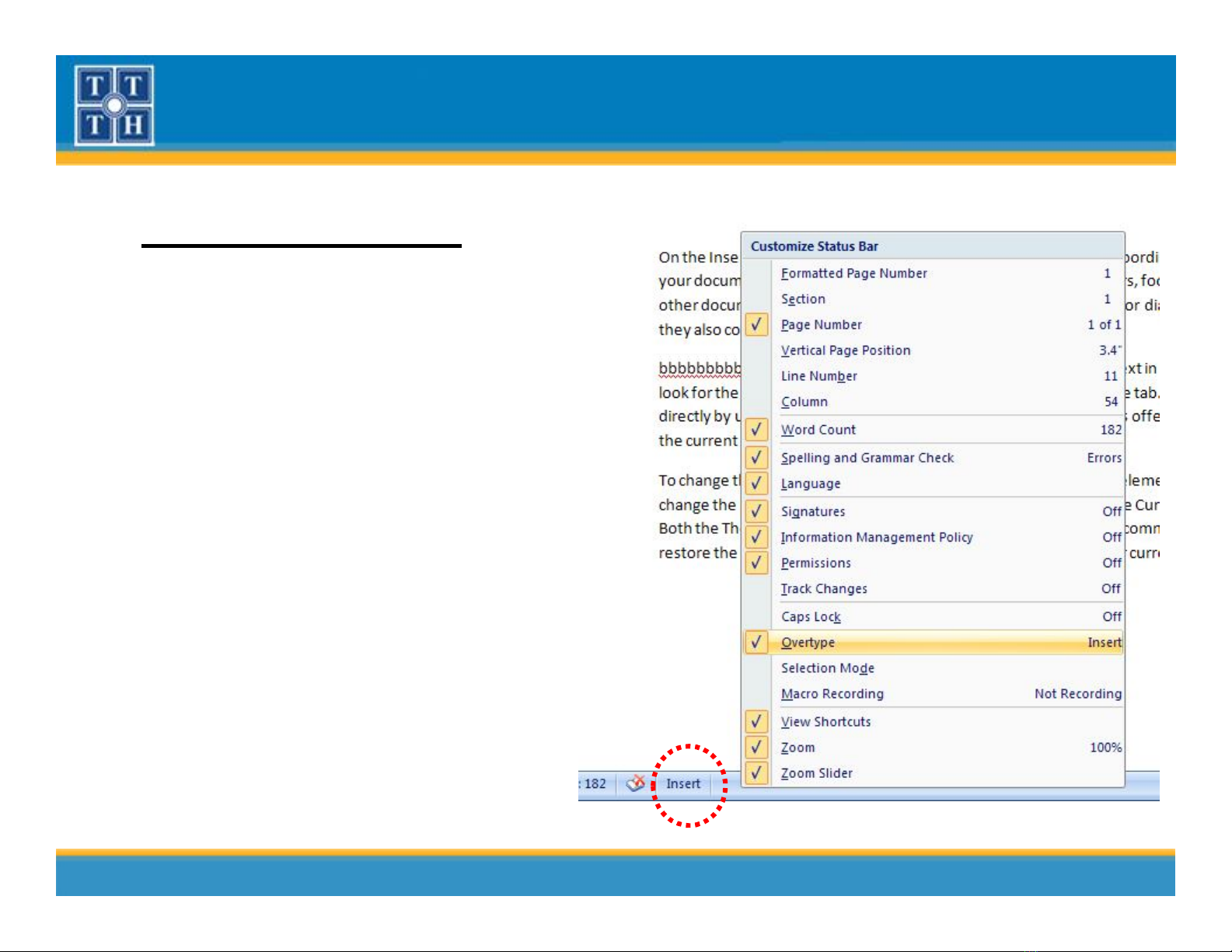Uncheck the Page Number option
Image resolution: width=1232 pixels, height=952 pixels.
tap(822, 325)
